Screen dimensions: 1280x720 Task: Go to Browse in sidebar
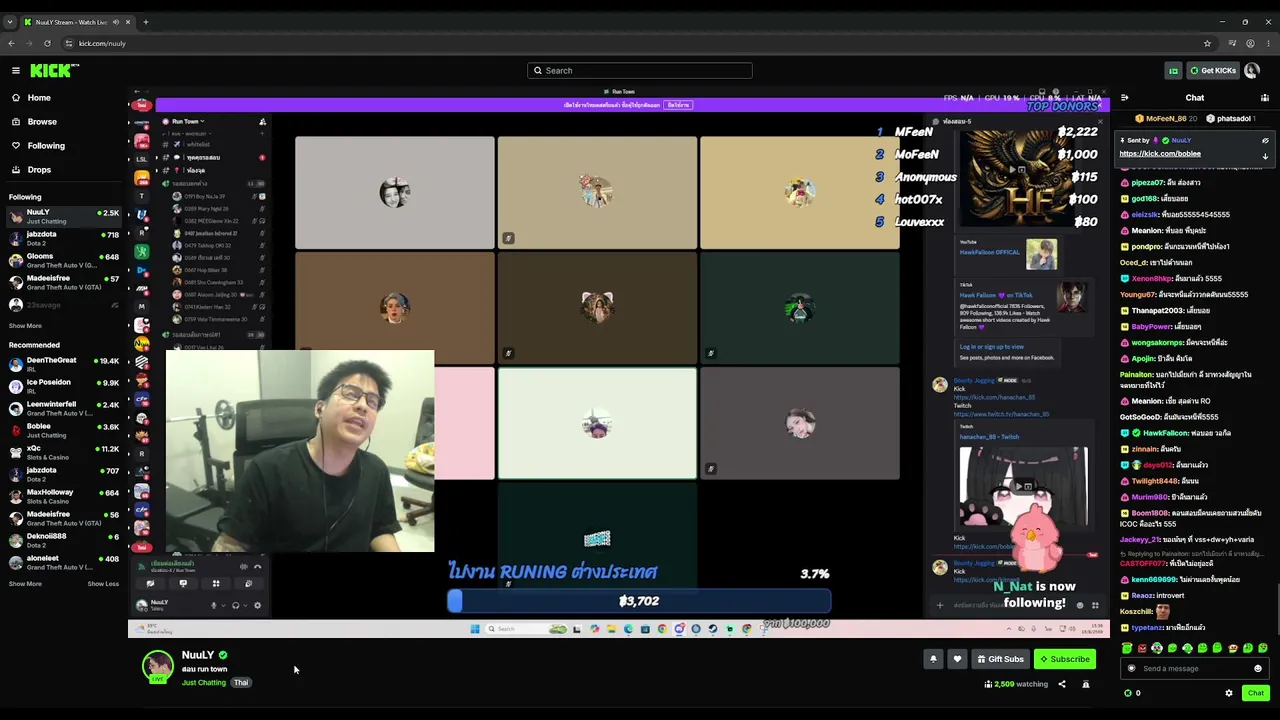coord(34,122)
